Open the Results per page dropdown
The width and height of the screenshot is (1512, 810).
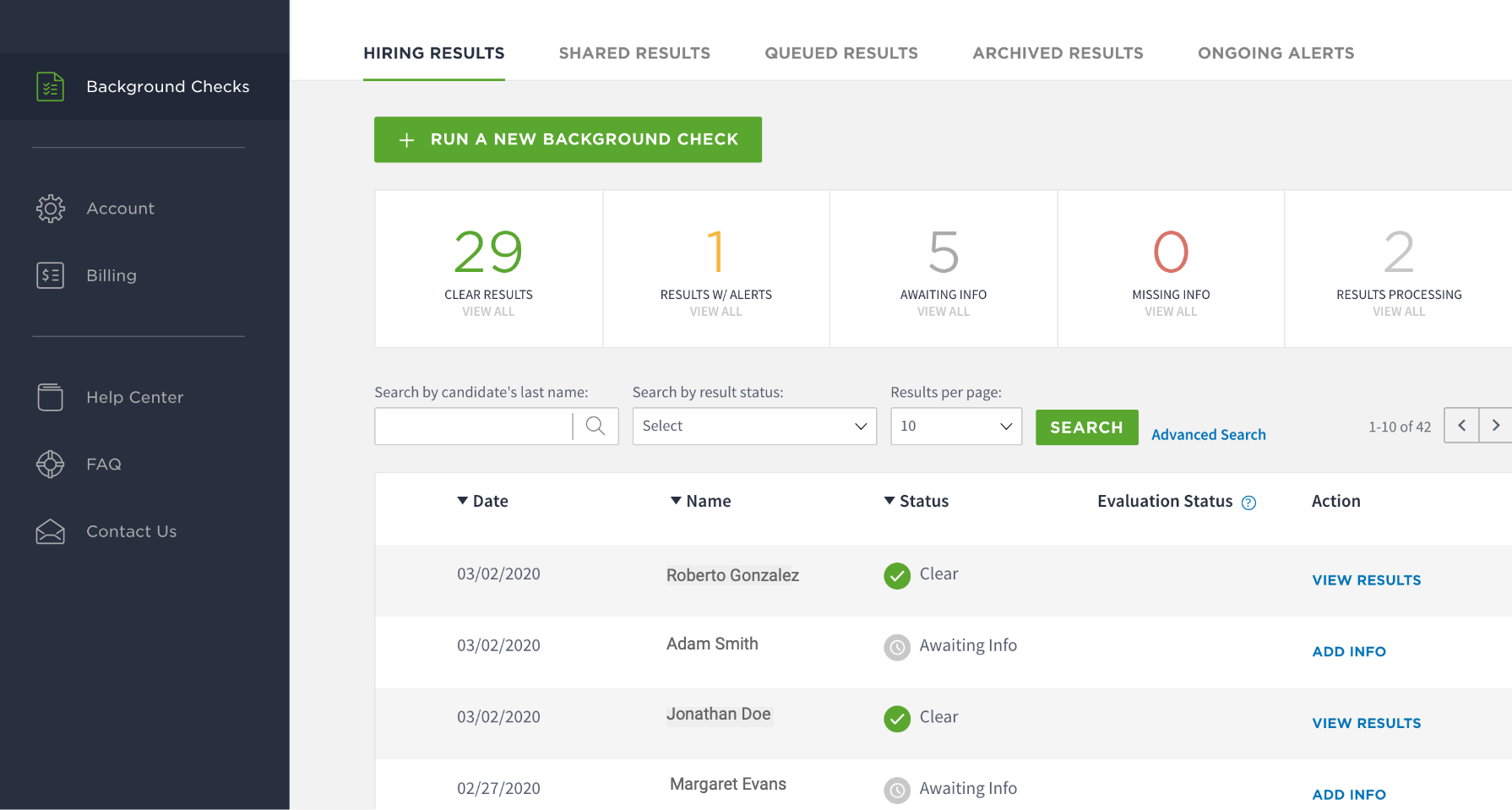pyautogui.click(x=956, y=427)
